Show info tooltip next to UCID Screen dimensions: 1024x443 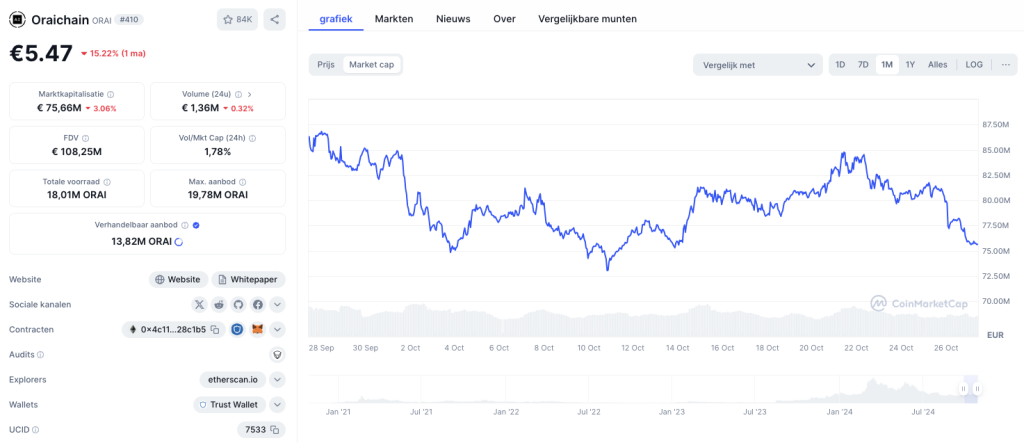pos(35,430)
